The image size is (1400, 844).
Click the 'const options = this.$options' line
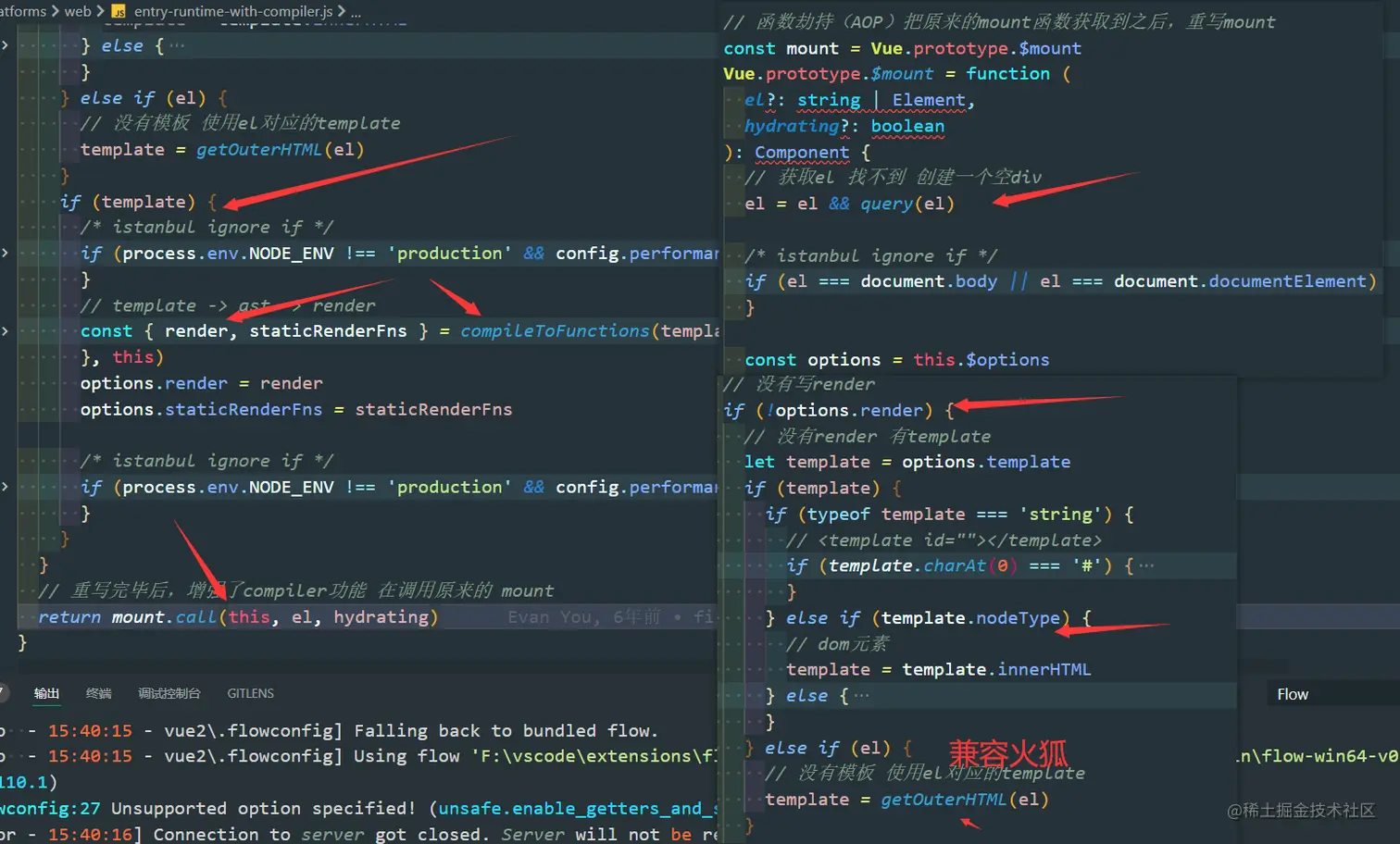897,359
